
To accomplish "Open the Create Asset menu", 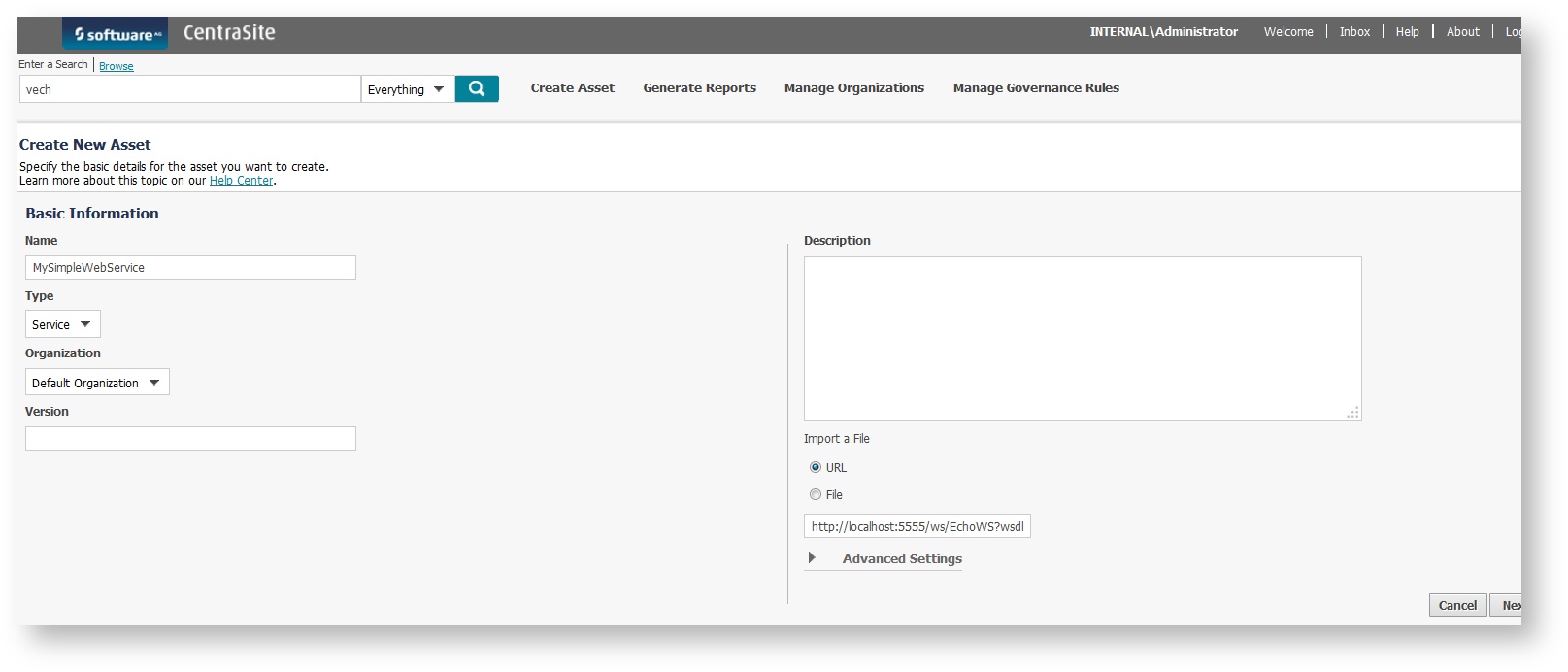I will point(573,88).
